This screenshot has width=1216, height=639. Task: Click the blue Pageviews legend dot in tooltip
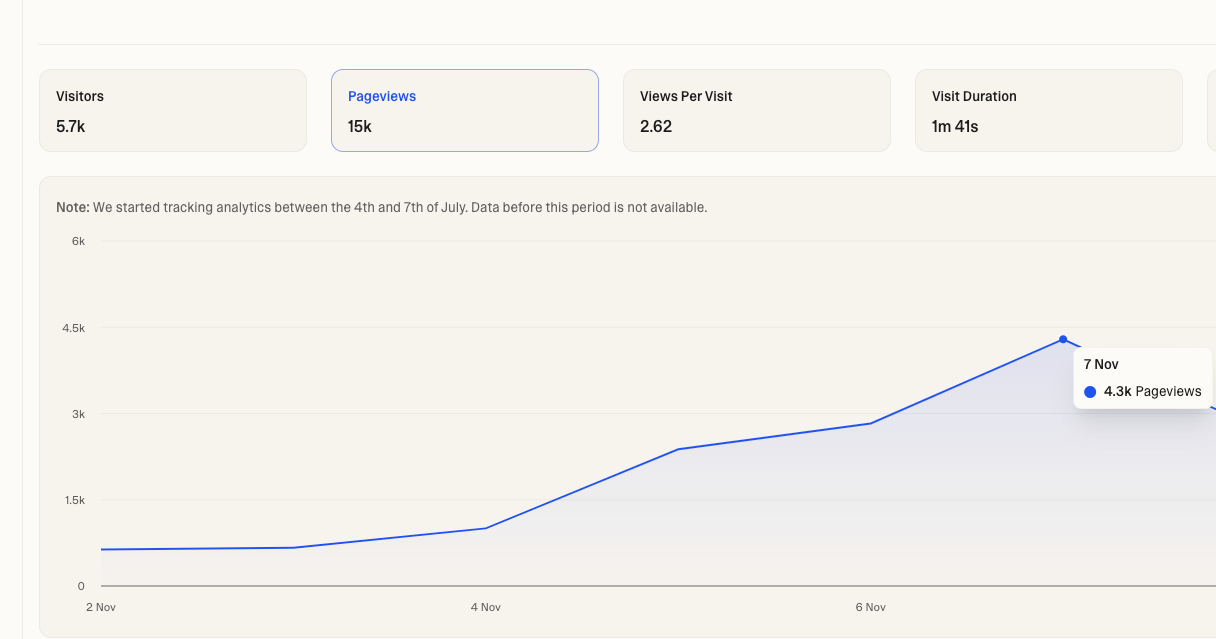point(1090,392)
